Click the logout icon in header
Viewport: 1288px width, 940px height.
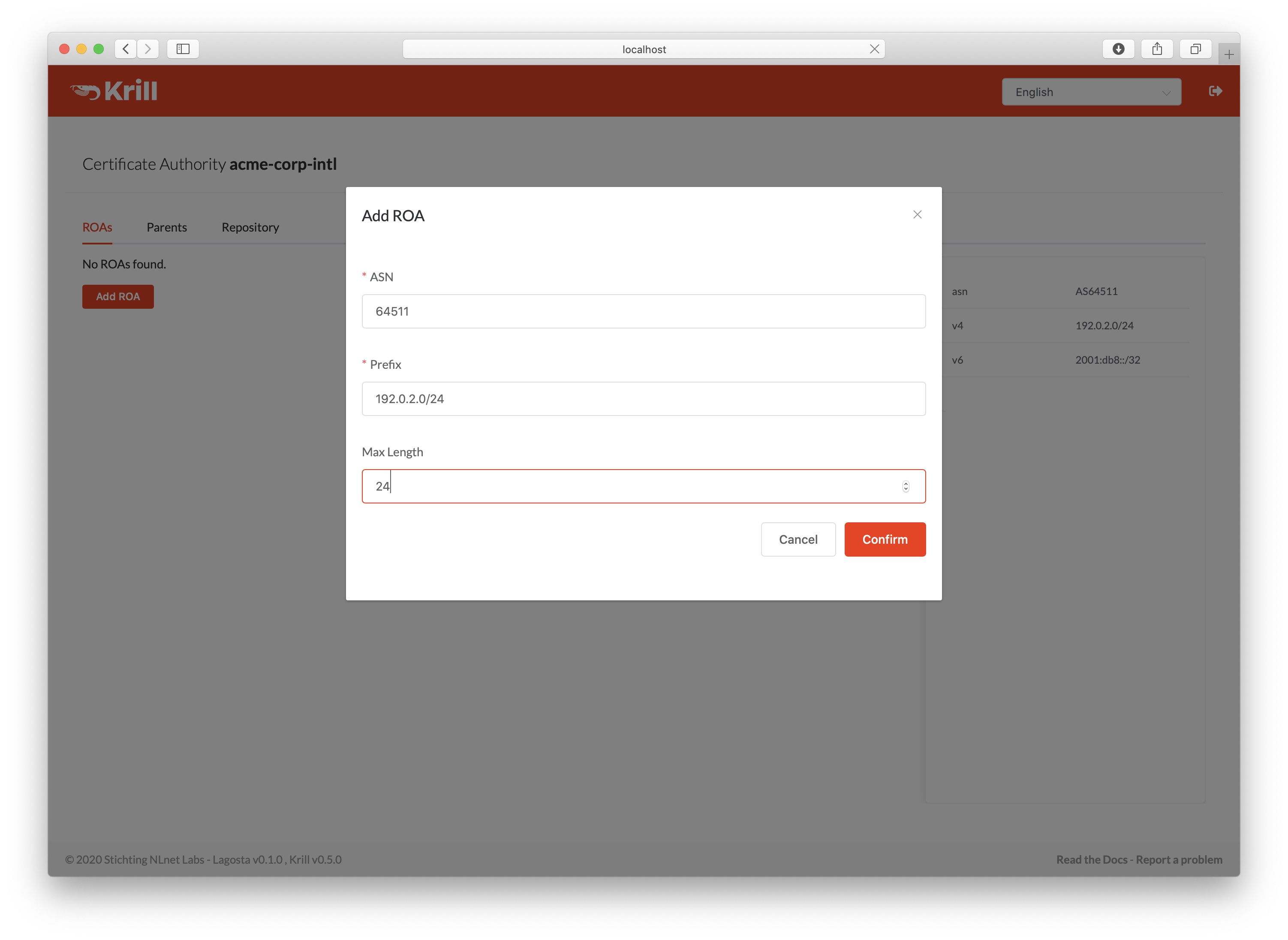[1215, 91]
